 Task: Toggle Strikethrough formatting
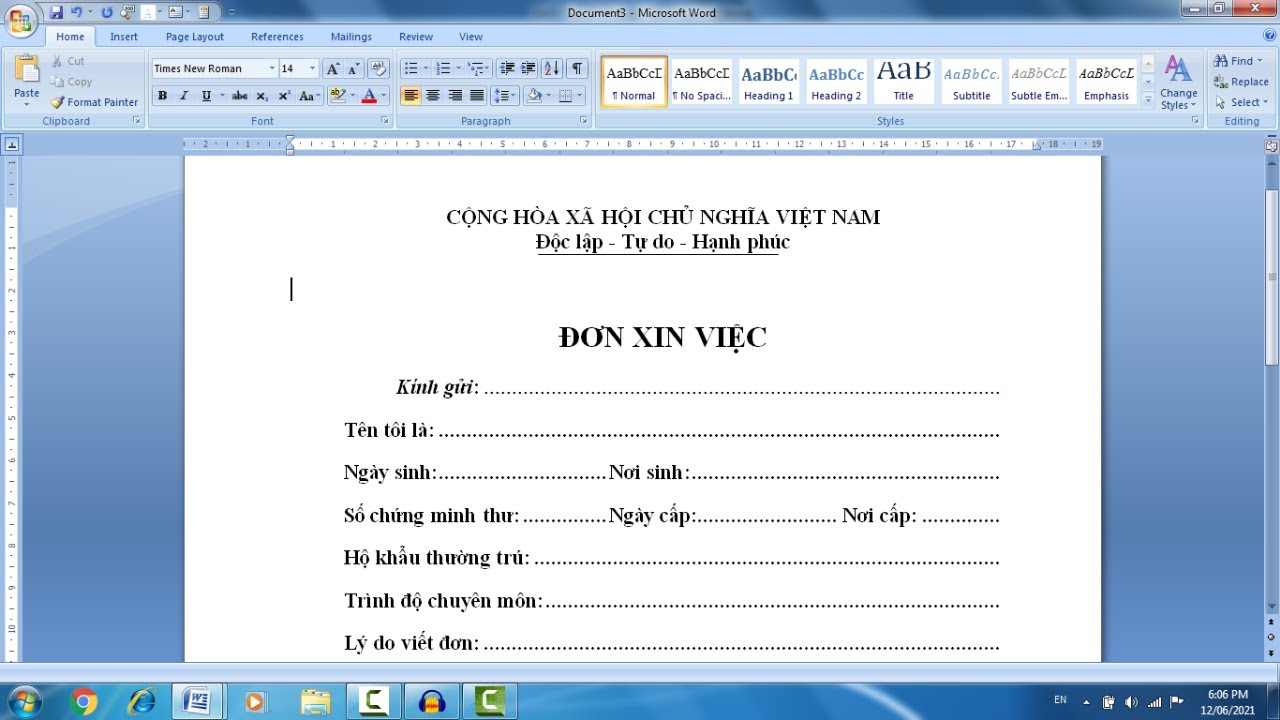239,96
